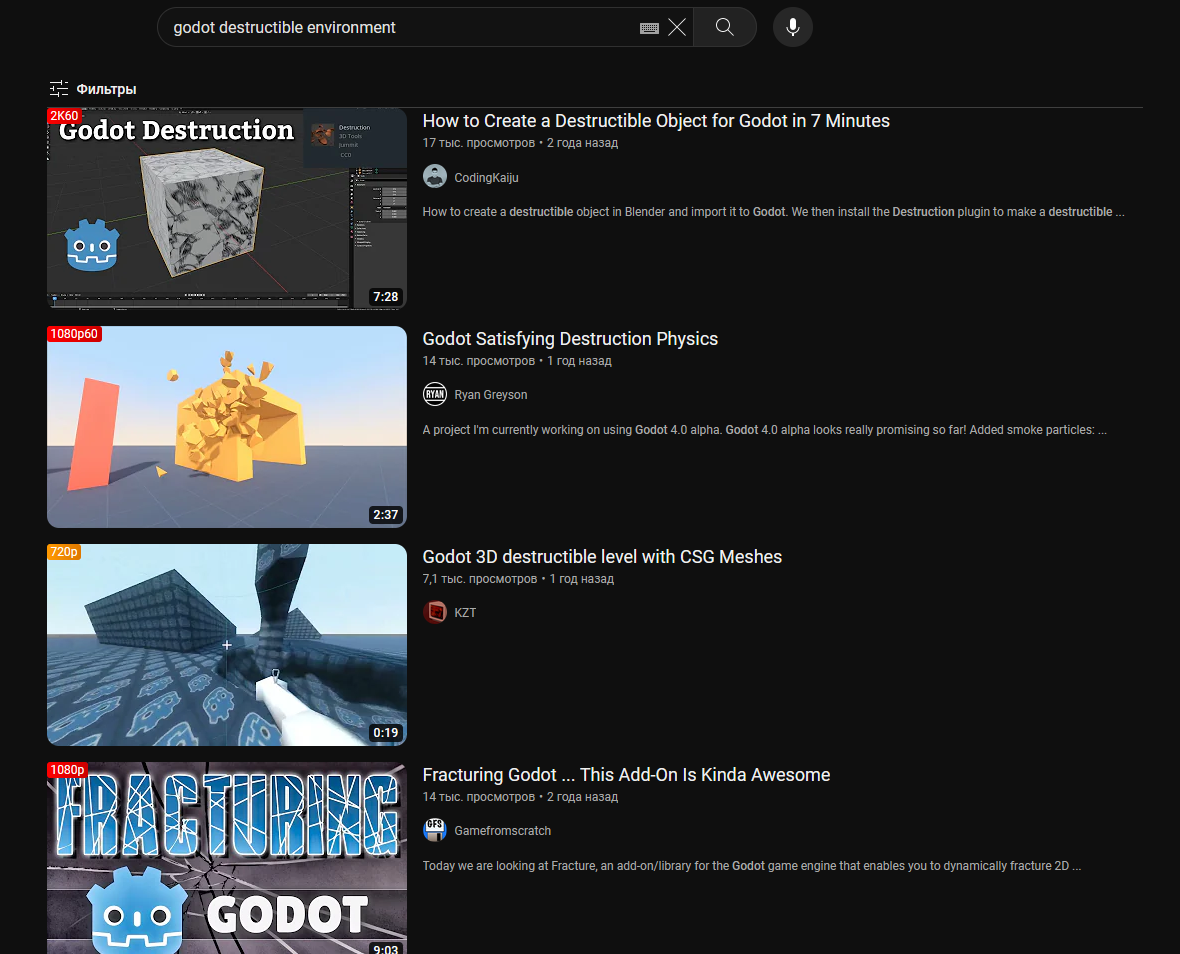Open the orange destruction physics thumbnail
1180x954 pixels.
coord(227,427)
